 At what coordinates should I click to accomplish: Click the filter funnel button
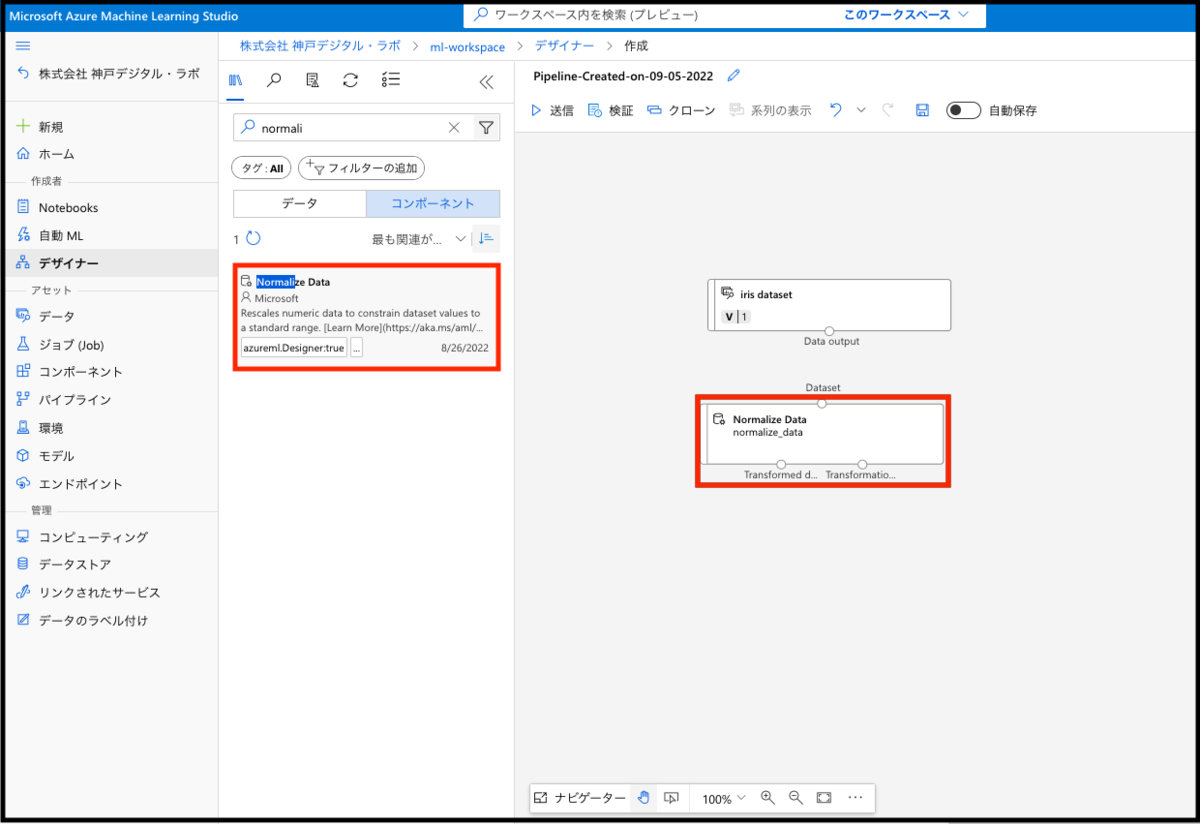pos(486,128)
